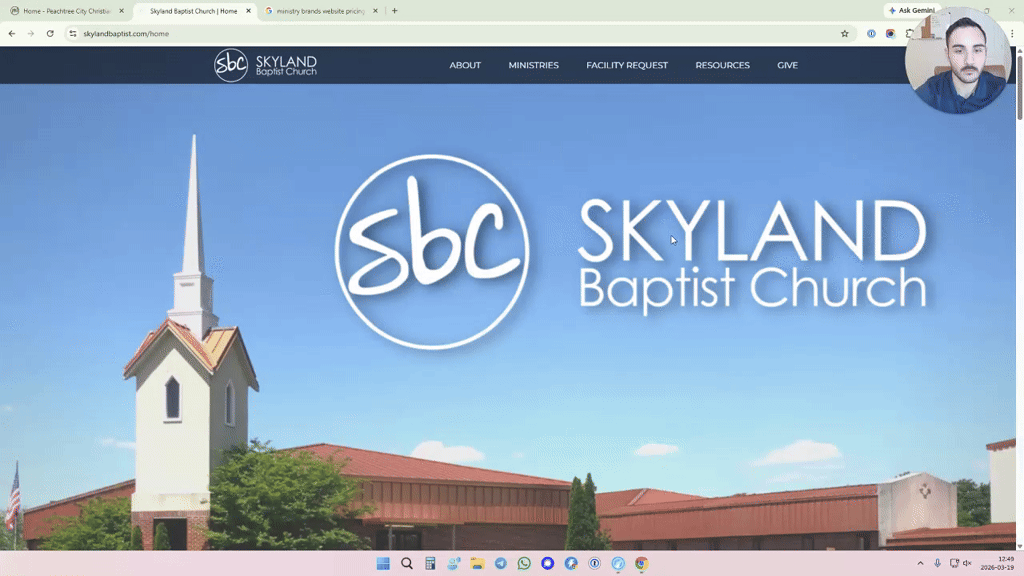
Task: Close the ministry brands pricing tab
Action: click(375, 10)
